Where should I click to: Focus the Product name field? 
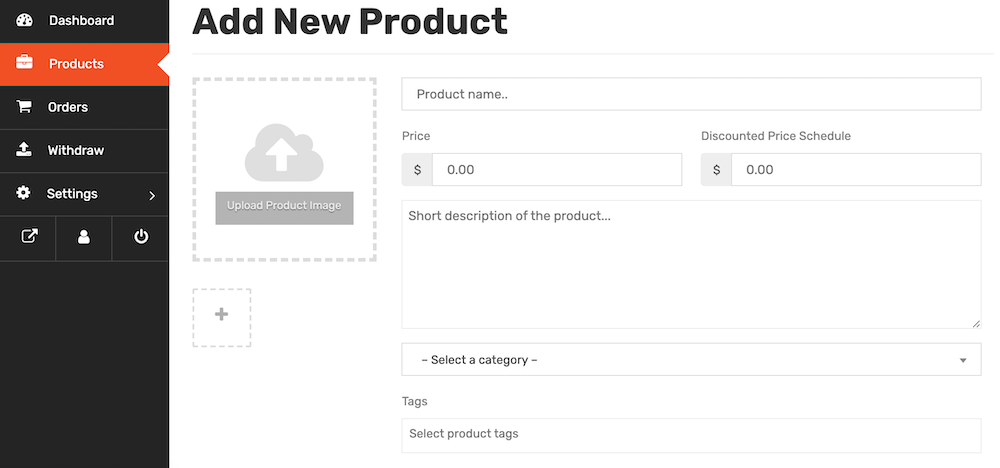pos(691,94)
